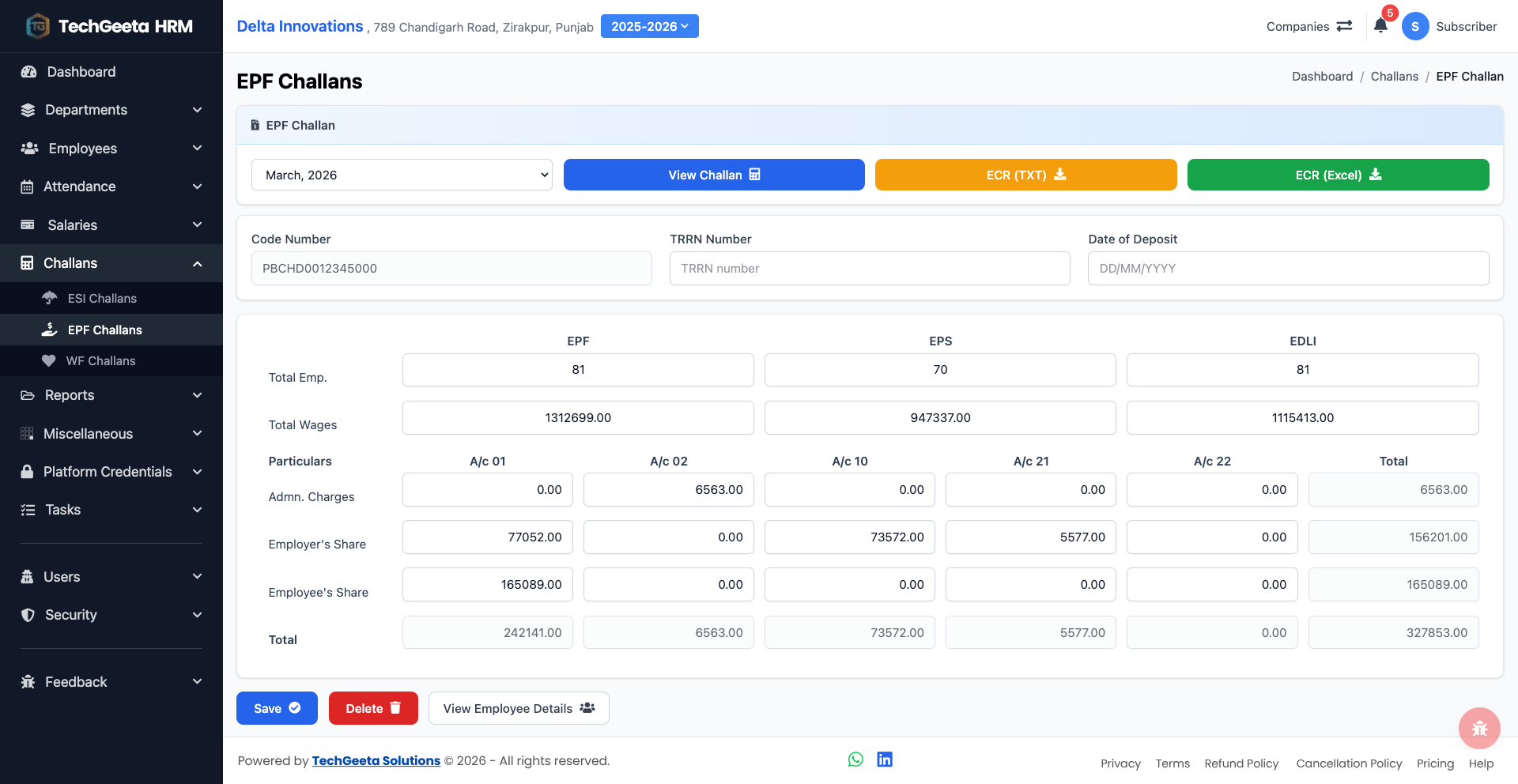Screen dimensions: 1518x784
Task: Delete the EPF challan
Action: pos(373,708)
